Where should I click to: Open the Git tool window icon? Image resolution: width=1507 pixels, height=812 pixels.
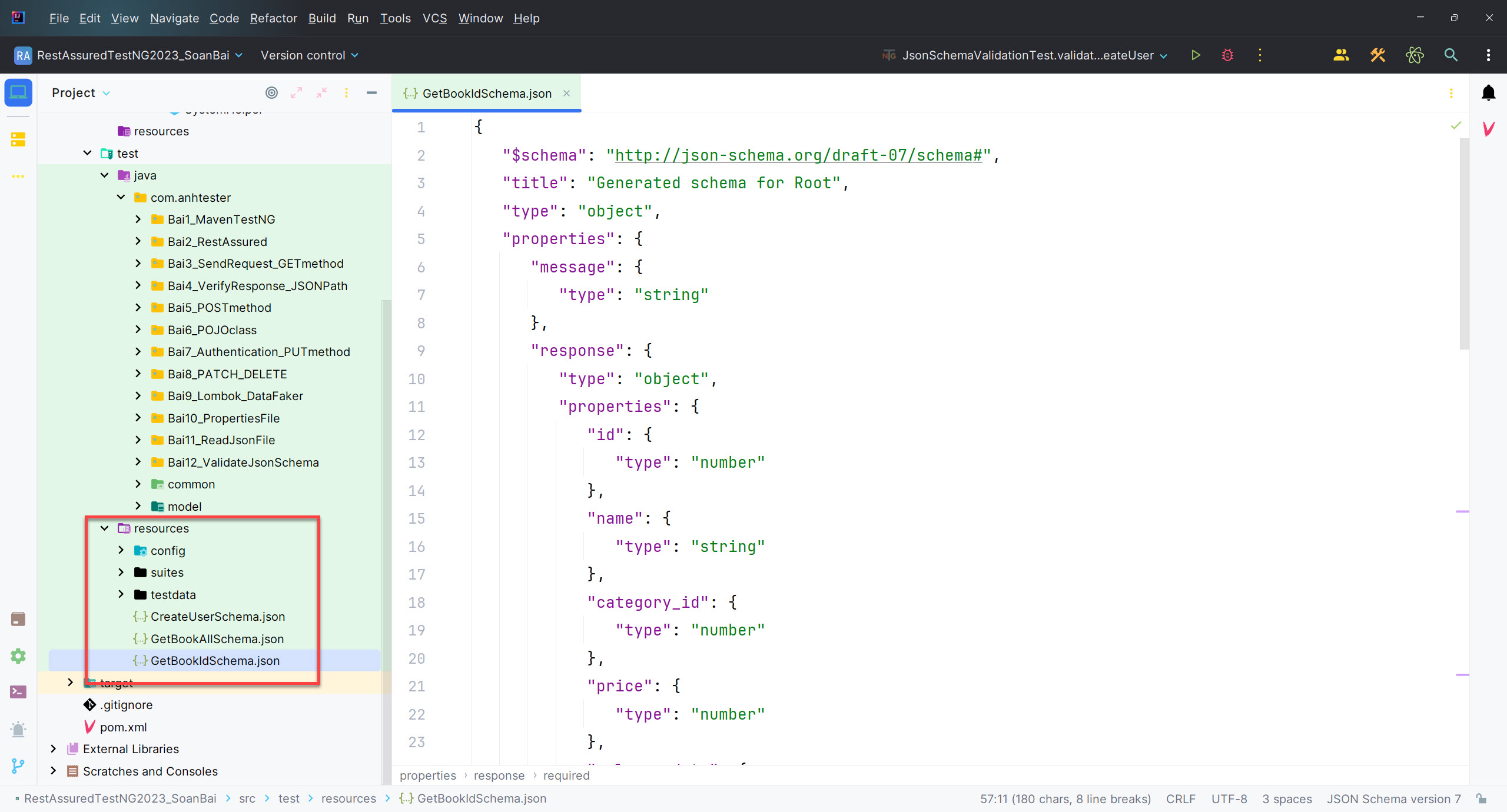18,766
